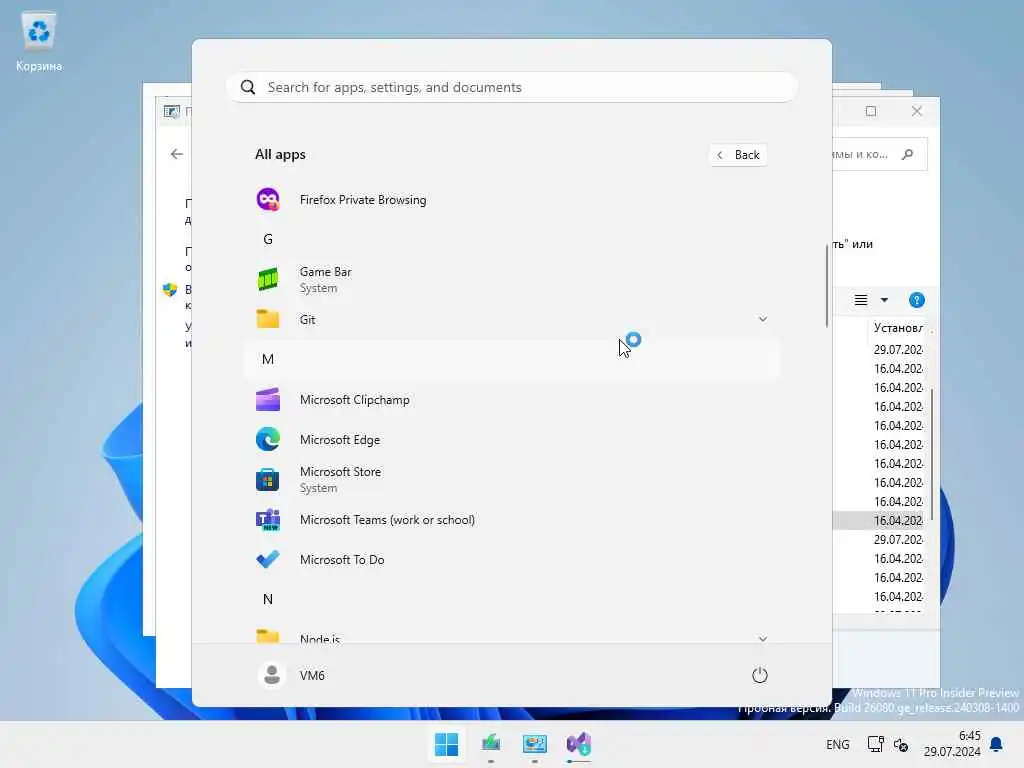The width and height of the screenshot is (1024, 768).
Task: Open the power options icon
Action: click(x=760, y=675)
